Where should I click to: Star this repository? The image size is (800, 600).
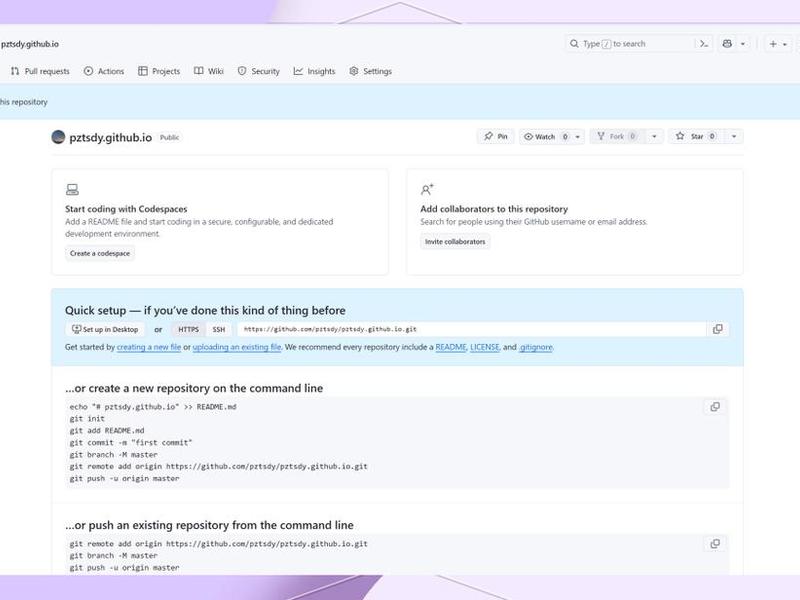[x=696, y=136]
